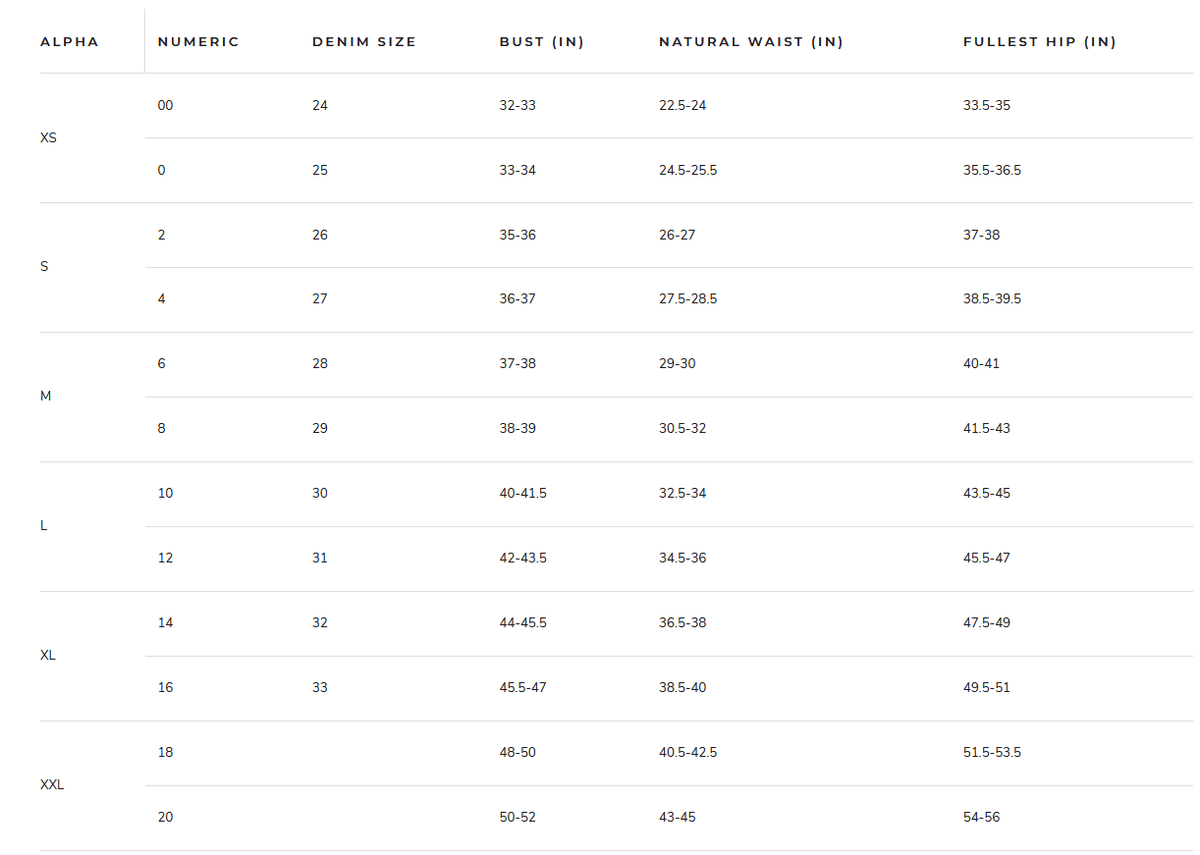1200x855 pixels.
Task: Select the L alpha size label
Action: coord(44,526)
